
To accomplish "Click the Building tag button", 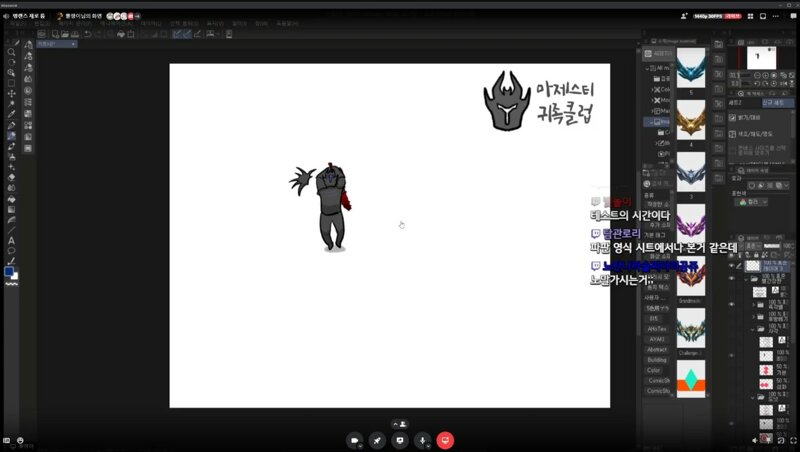I will [x=657, y=359].
